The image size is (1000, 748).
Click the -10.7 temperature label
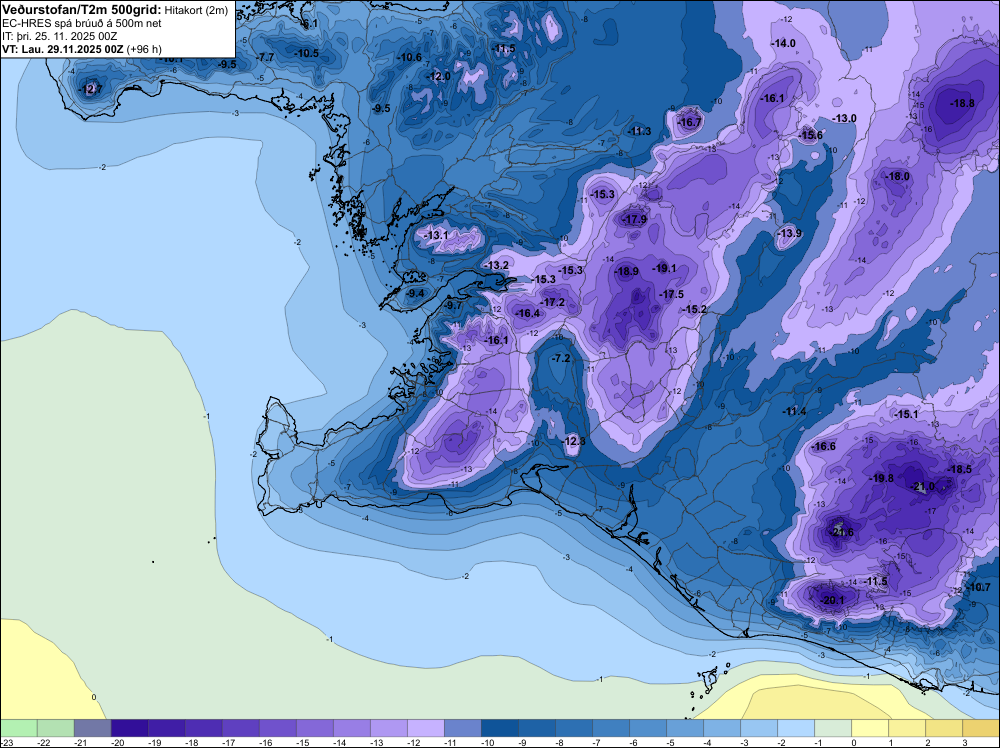(x=978, y=587)
